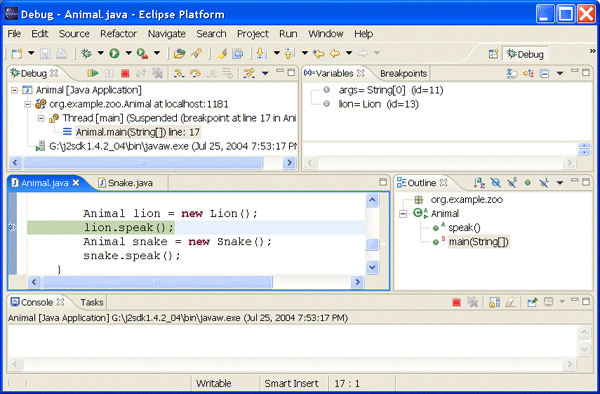This screenshot has height=394, width=600.
Task: Click the Resume icon in Debug view
Action: [x=93, y=73]
